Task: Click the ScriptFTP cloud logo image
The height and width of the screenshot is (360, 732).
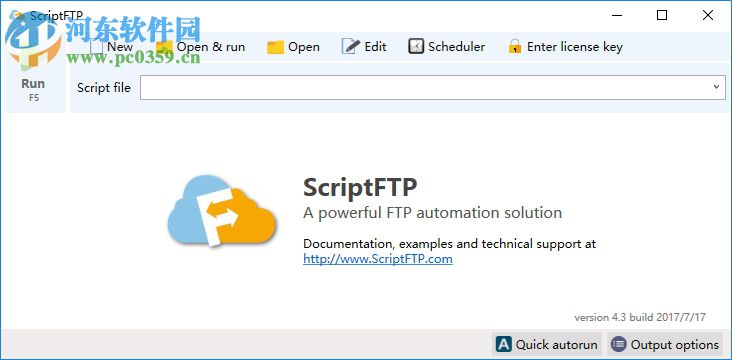Action: 222,211
